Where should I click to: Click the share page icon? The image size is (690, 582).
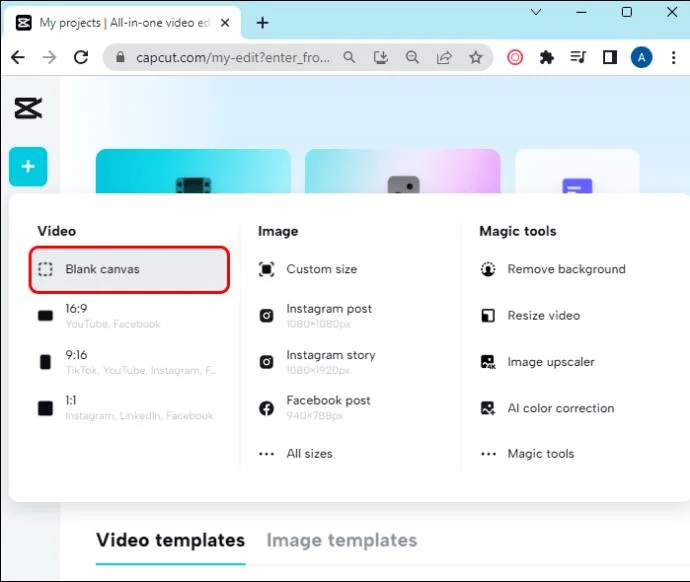[444, 57]
